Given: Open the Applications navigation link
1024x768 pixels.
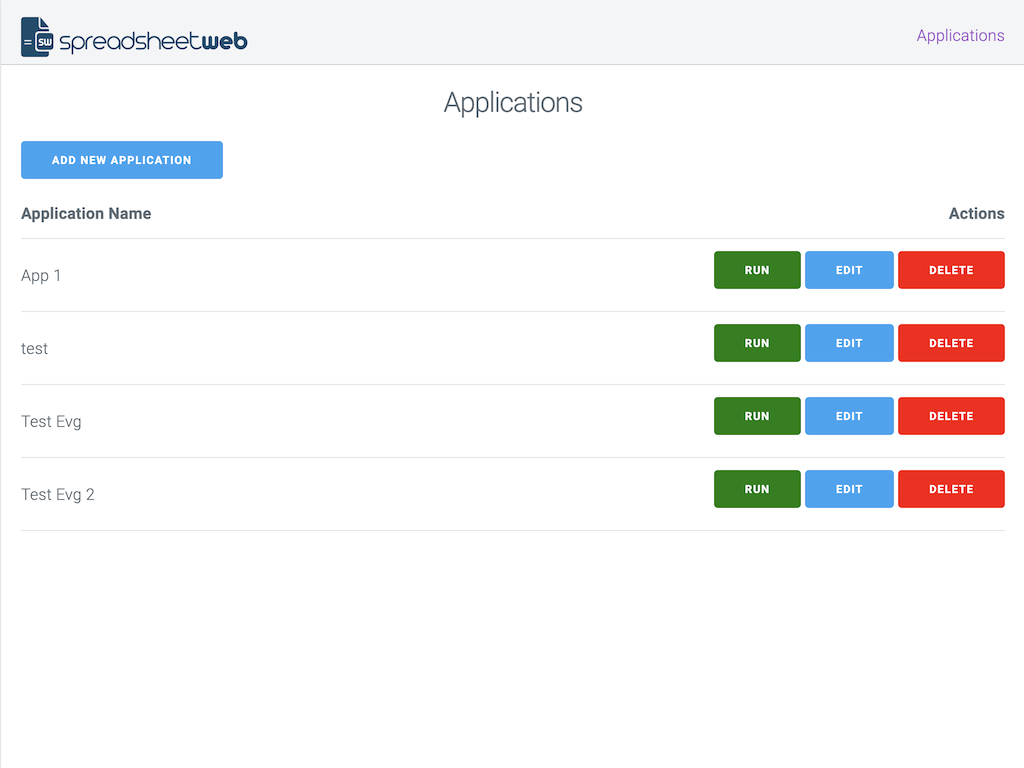Looking at the screenshot, I should [x=960, y=36].
